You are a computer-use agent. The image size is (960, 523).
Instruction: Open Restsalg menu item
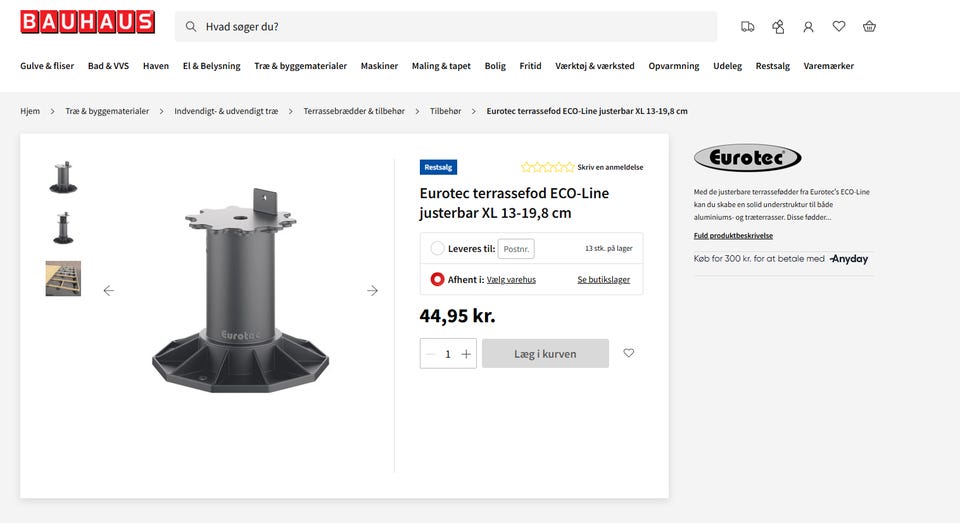[x=773, y=66]
